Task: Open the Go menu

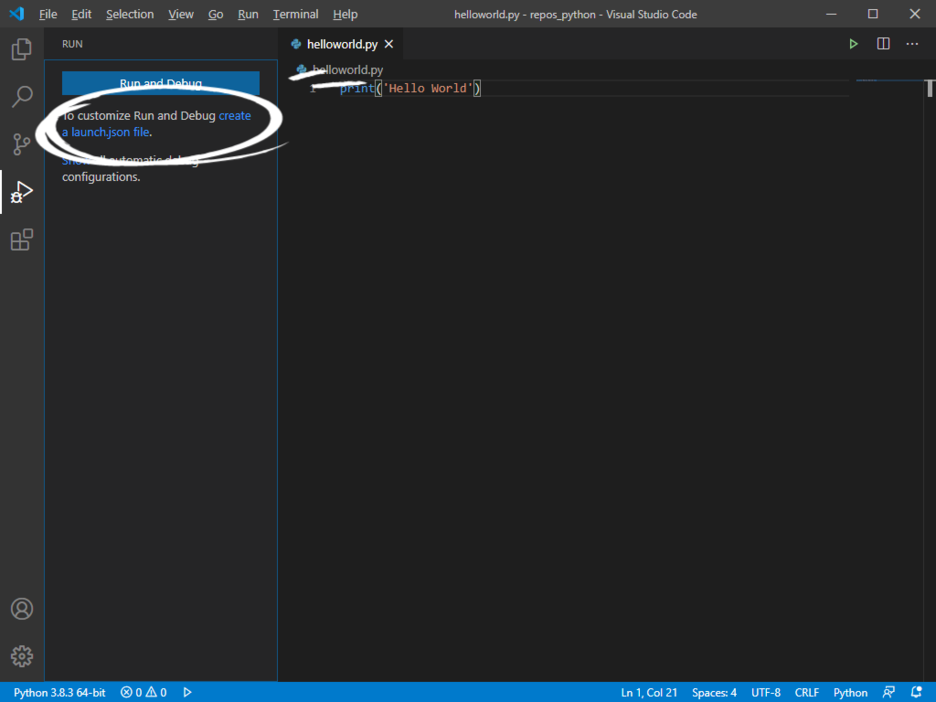Action: (x=215, y=14)
